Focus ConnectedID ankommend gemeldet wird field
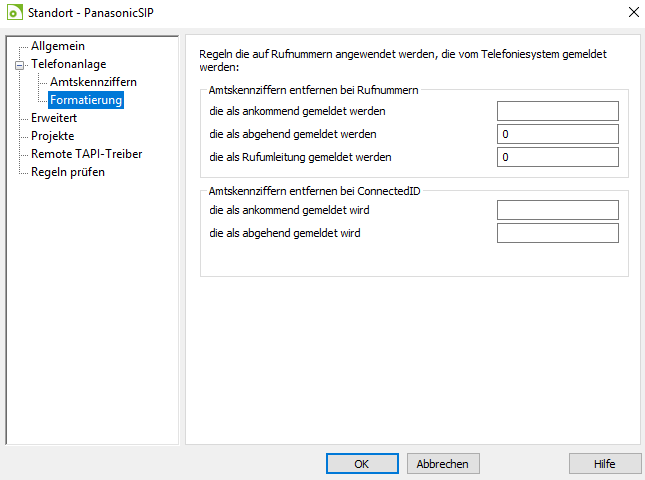Image resolution: width=645 pixels, height=480 pixels. coord(557,210)
